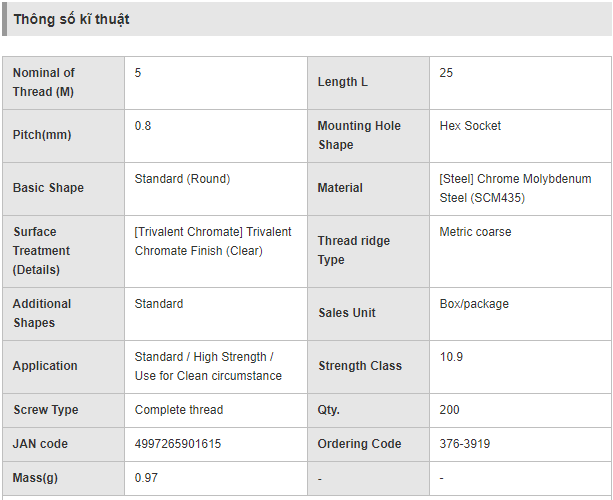Select the "Length L" label cell
613x500 pixels.
343,82
